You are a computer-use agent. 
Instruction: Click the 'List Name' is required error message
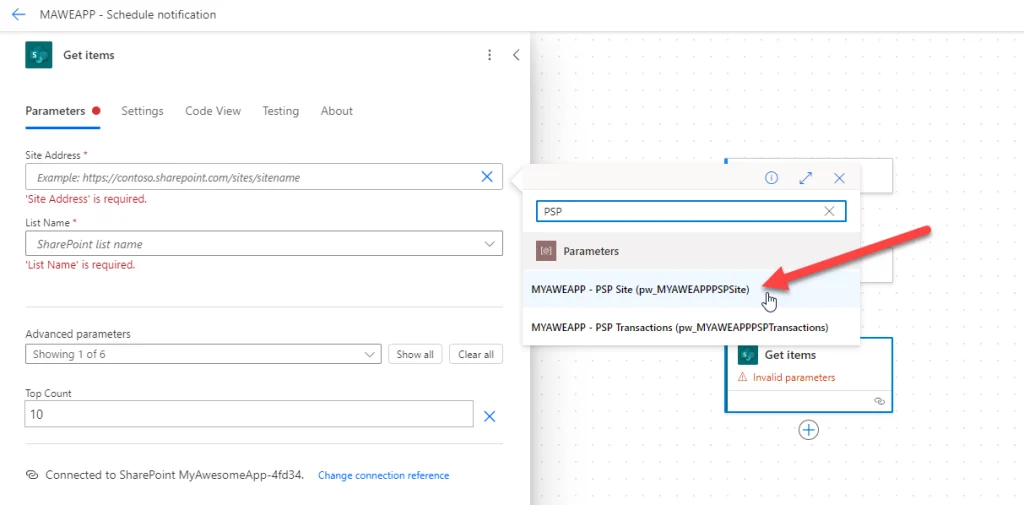click(80, 265)
